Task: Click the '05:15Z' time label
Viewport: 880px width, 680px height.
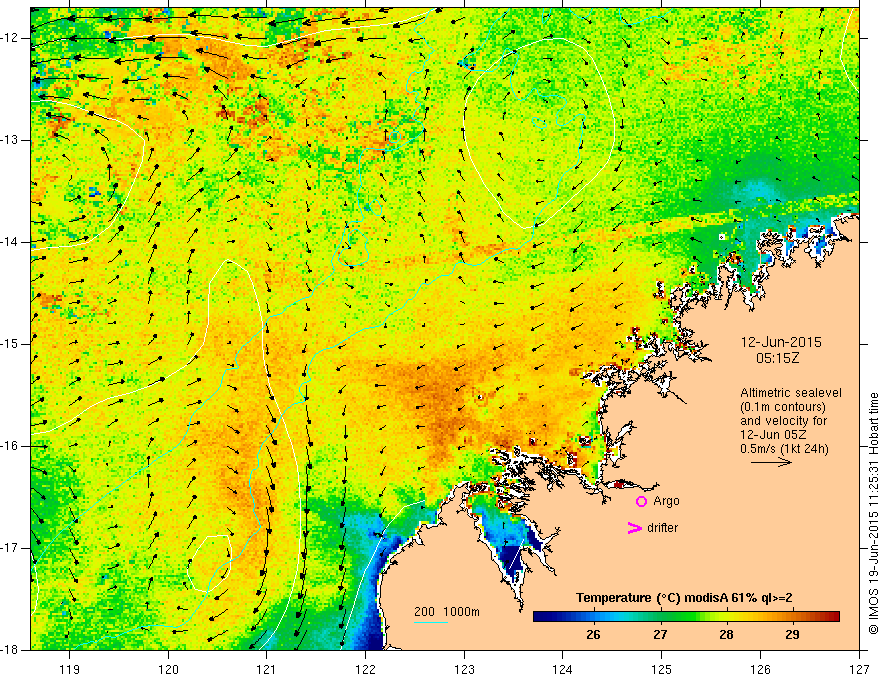Action: (x=777, y=358)
